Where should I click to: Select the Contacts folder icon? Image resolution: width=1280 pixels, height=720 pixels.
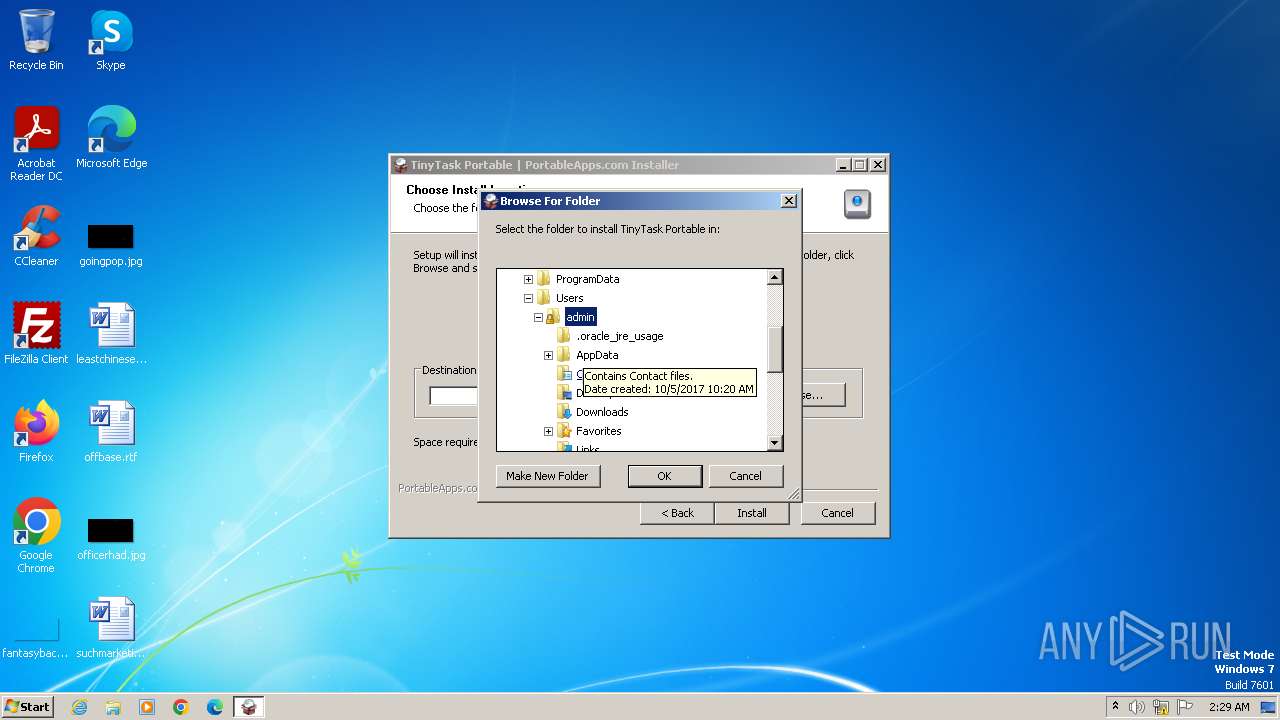(x=564, y=374)
